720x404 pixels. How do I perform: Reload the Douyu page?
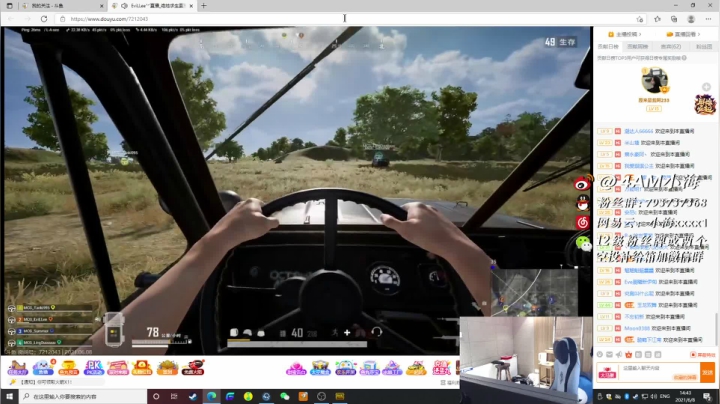pyautogui.click(x=44, y=19)
